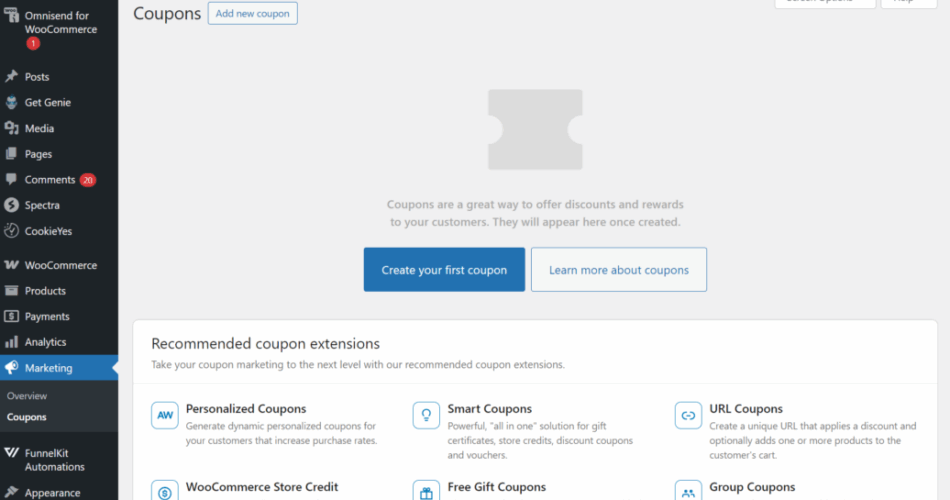Click the WooCommerce Woo icon
Viewport: 950px width, 500px height.
point(11,266)
